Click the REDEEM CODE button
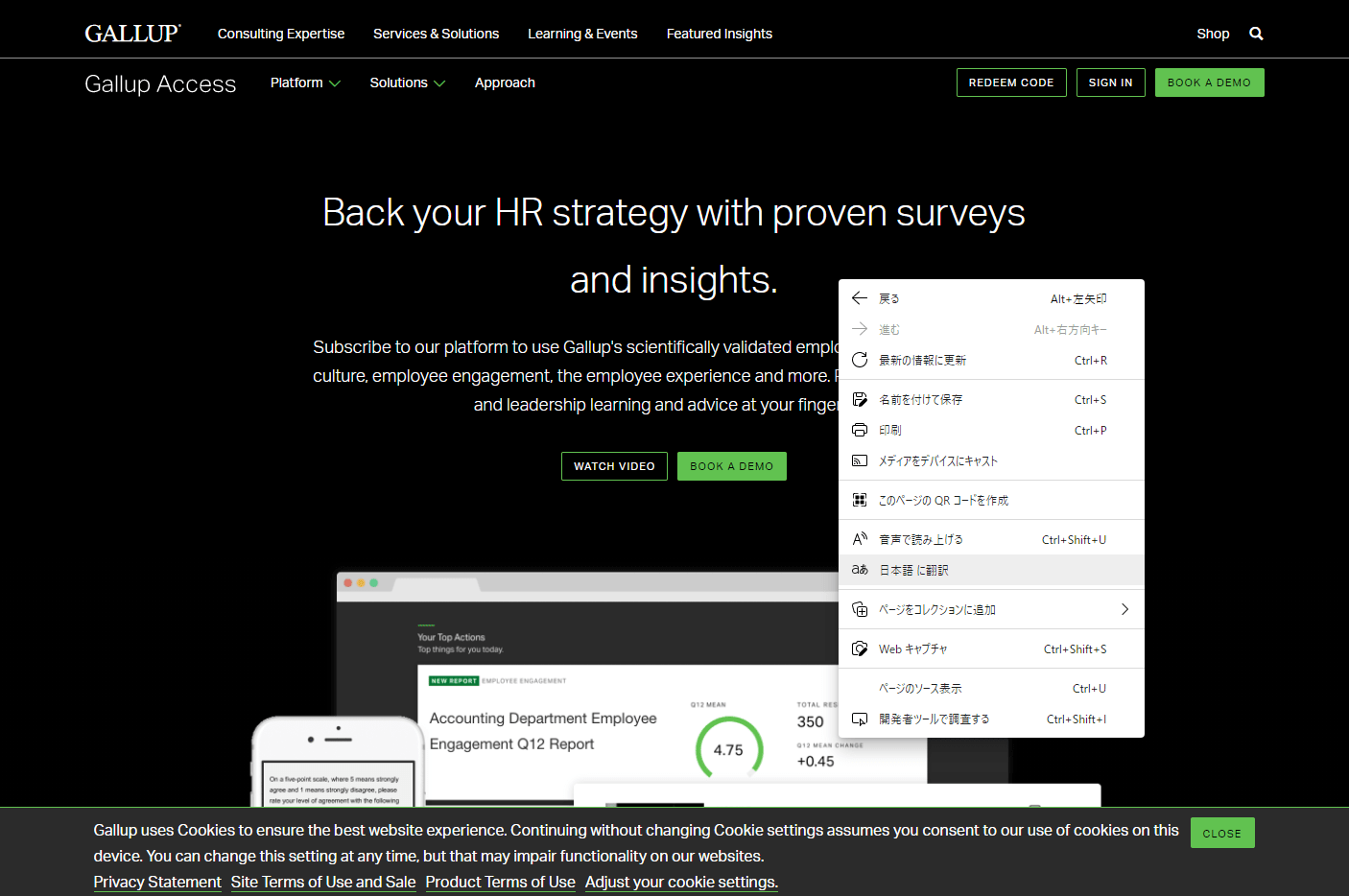Image resolution: width=1349 pixels, height=896 pixels. click(x=1011, y=83)
